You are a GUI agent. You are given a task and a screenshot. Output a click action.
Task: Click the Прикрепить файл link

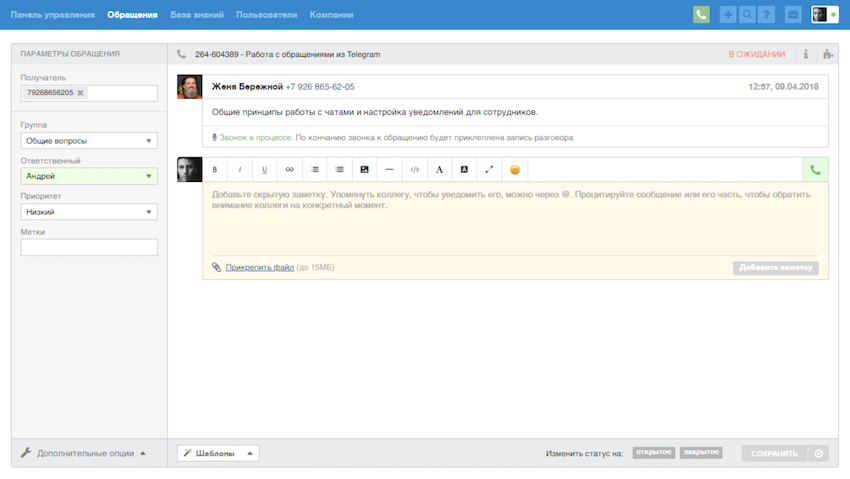point(260,267)
